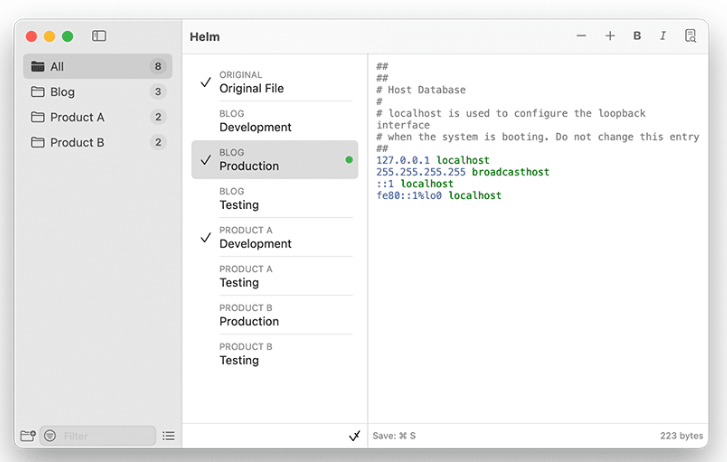
Task: Click the green status dot on Production
Action: 349,160
